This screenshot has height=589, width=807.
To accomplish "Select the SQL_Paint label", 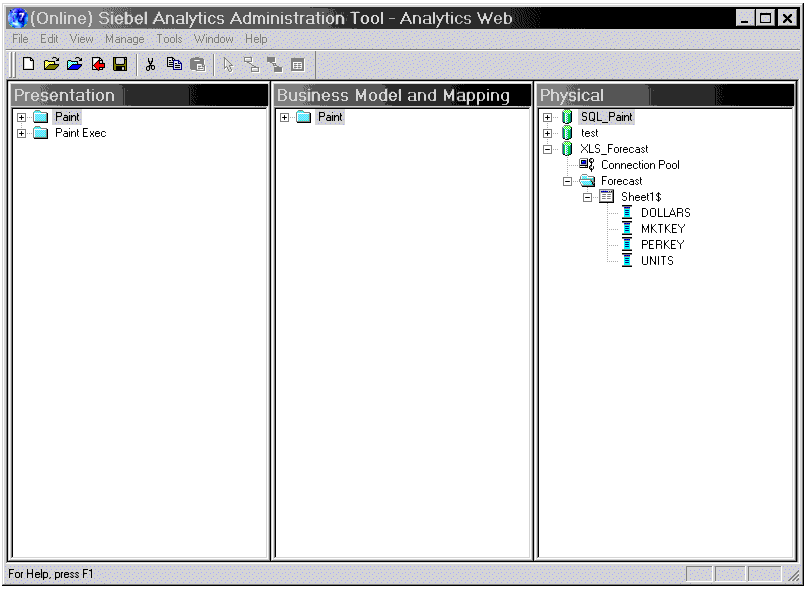I will (607, 117).
